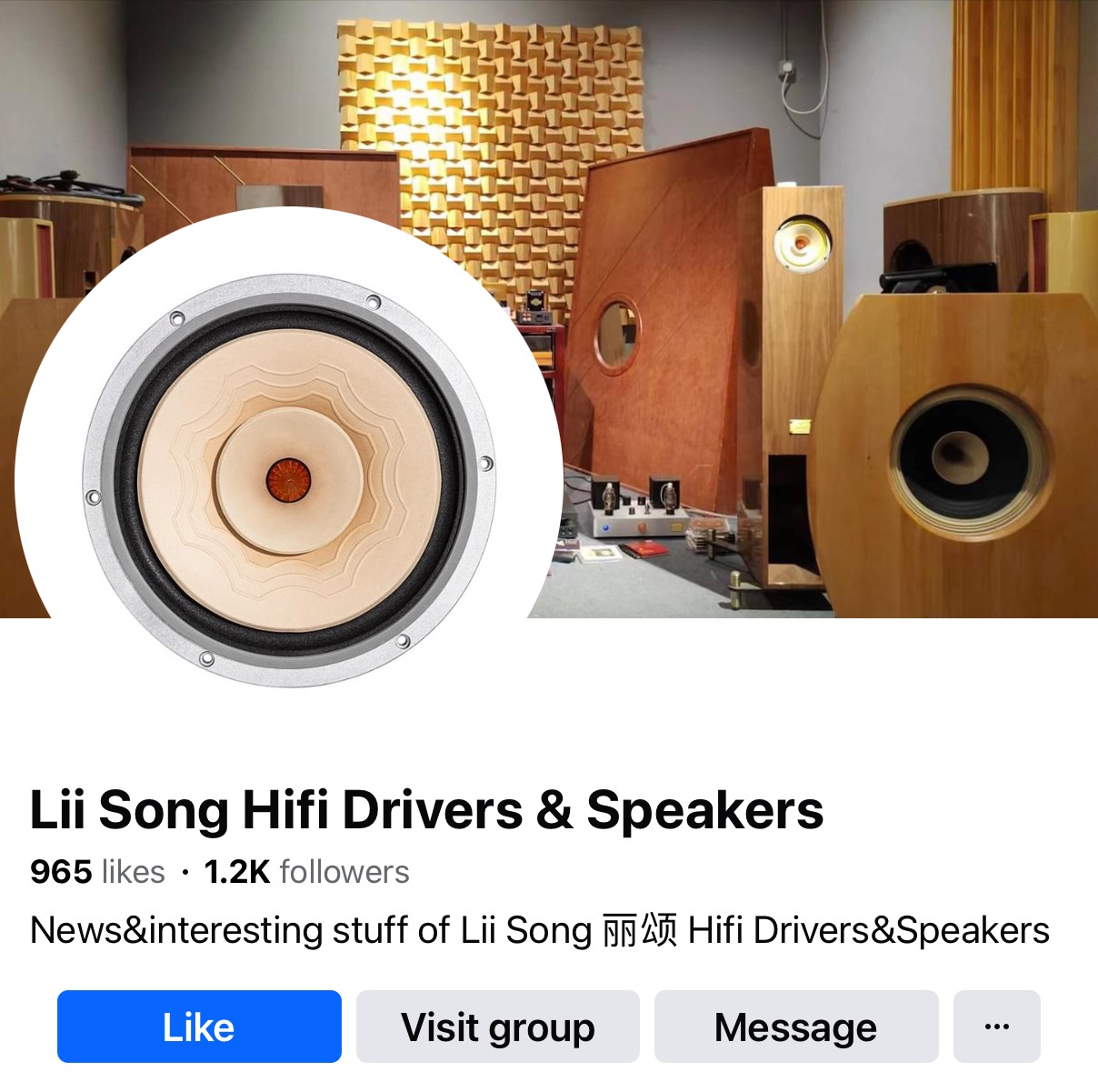Open the 1.2K followers list
Viewport: 1098px width, 1092px height.
(x=307, y=872)
